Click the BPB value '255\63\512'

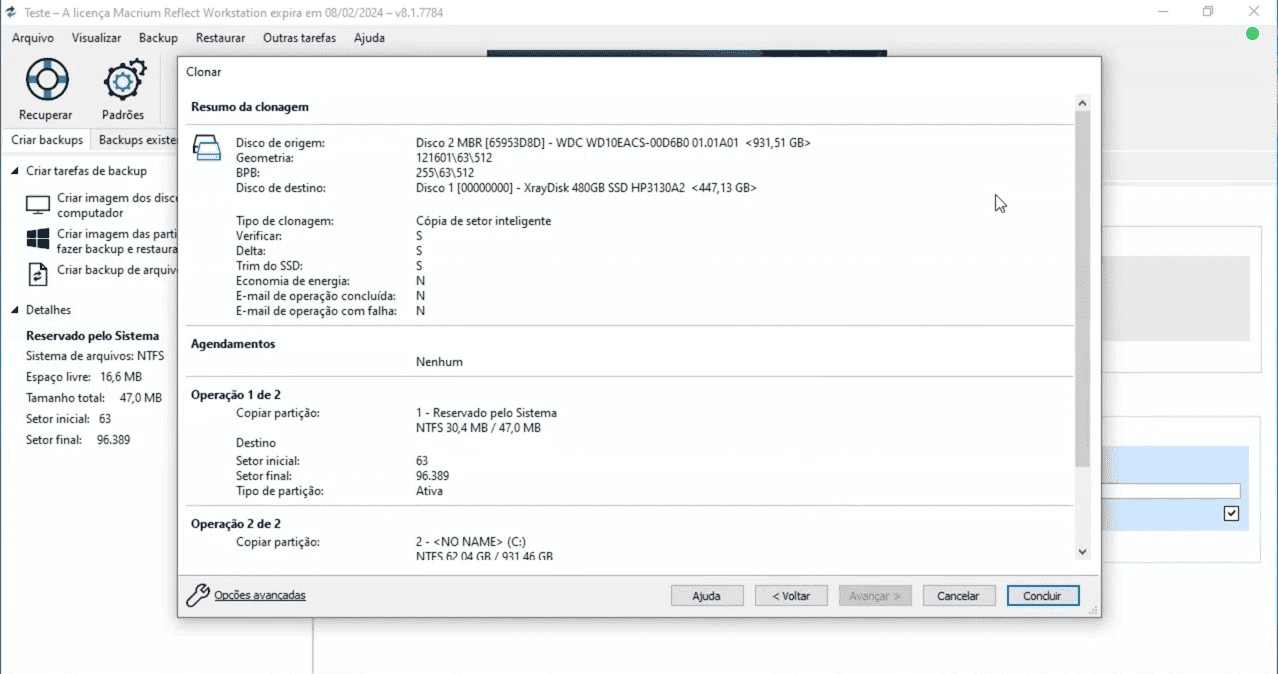445,173
